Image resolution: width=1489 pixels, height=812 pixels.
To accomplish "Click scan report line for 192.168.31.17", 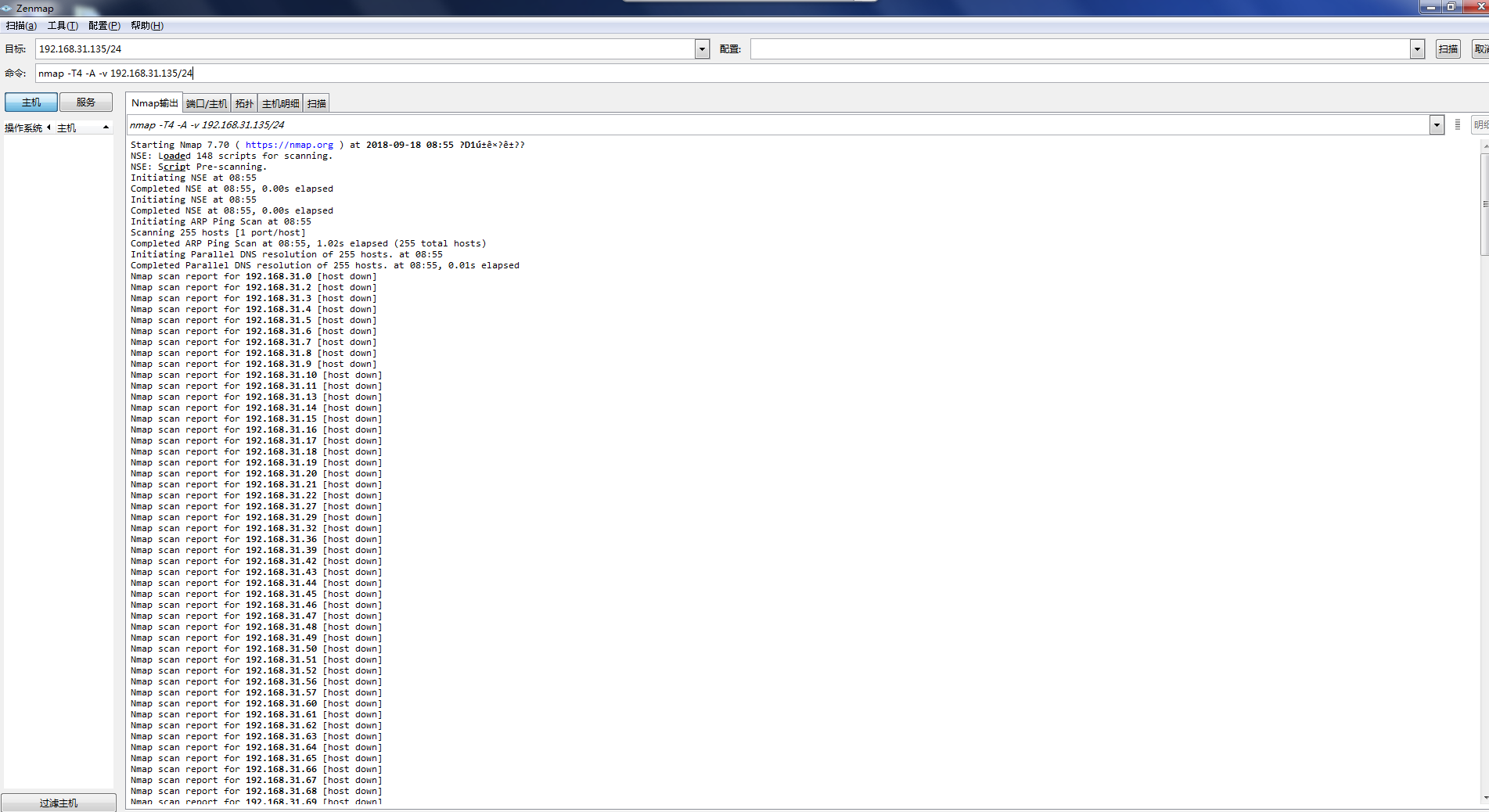I will (257, 440).
